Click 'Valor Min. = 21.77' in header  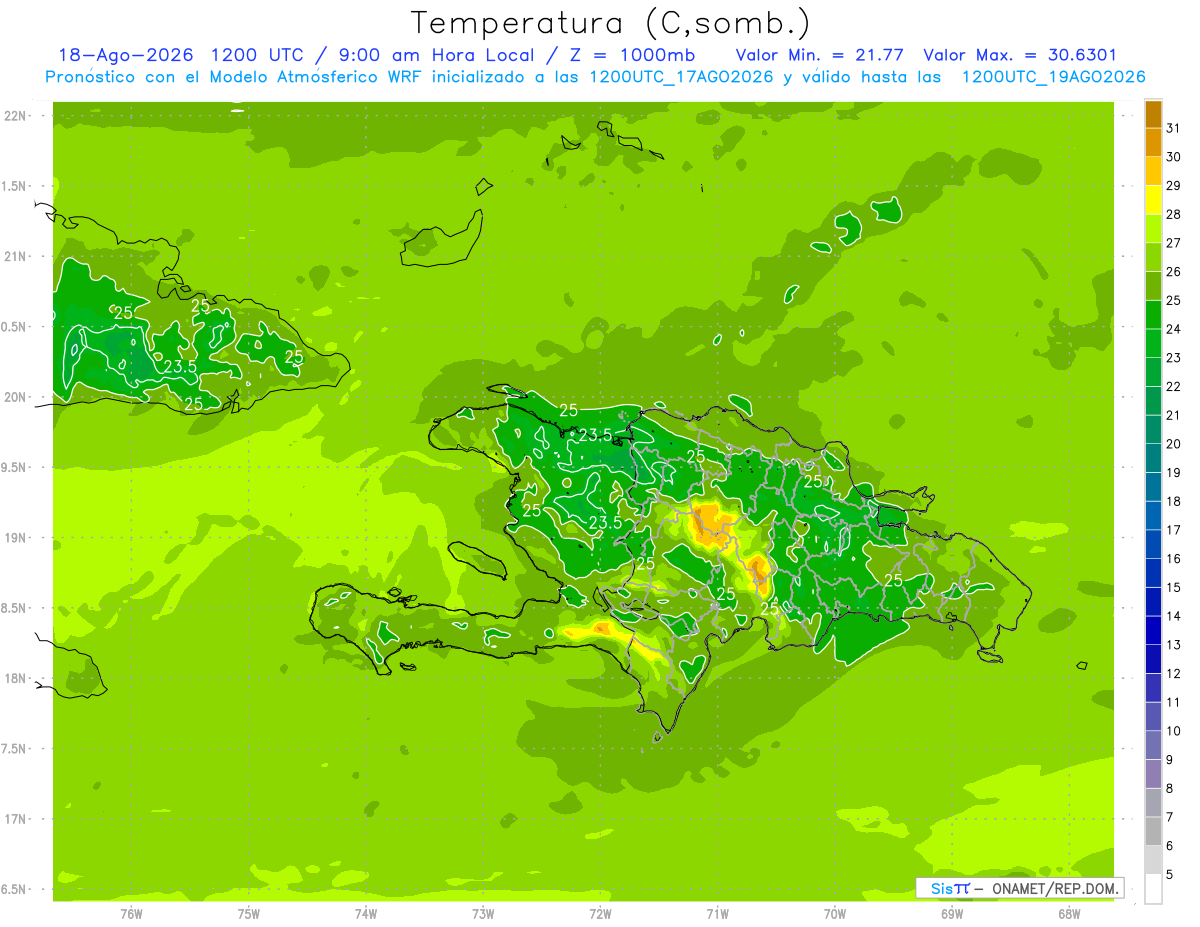tap(820, 55)
